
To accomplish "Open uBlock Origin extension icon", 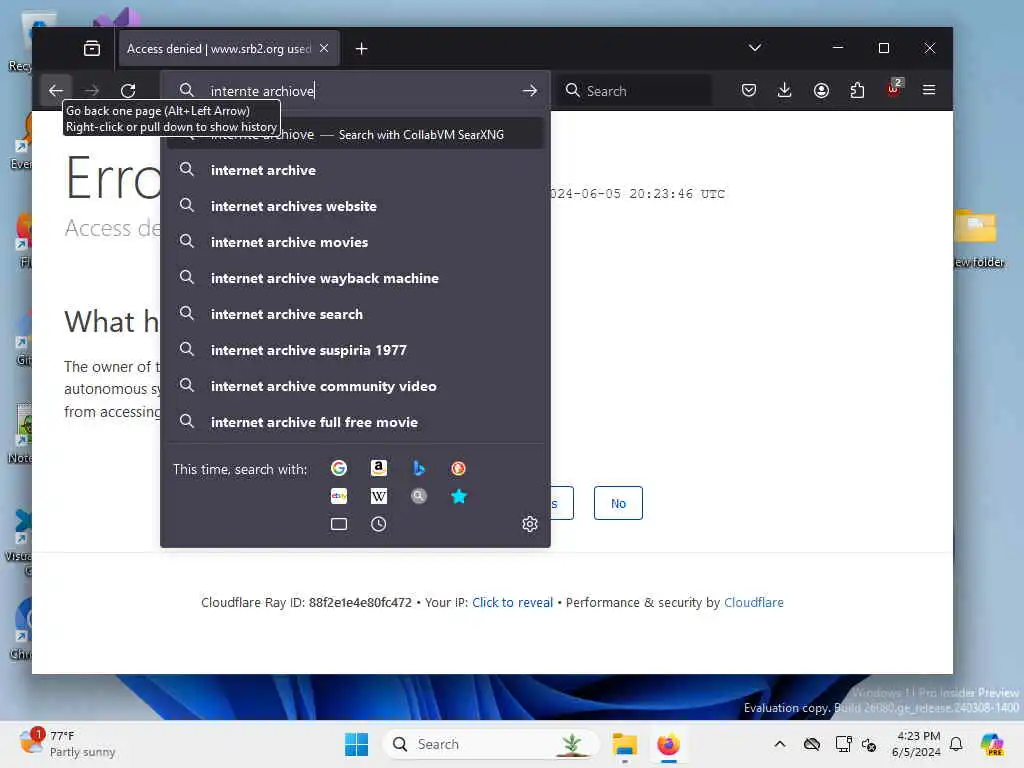I will [893, 89].
